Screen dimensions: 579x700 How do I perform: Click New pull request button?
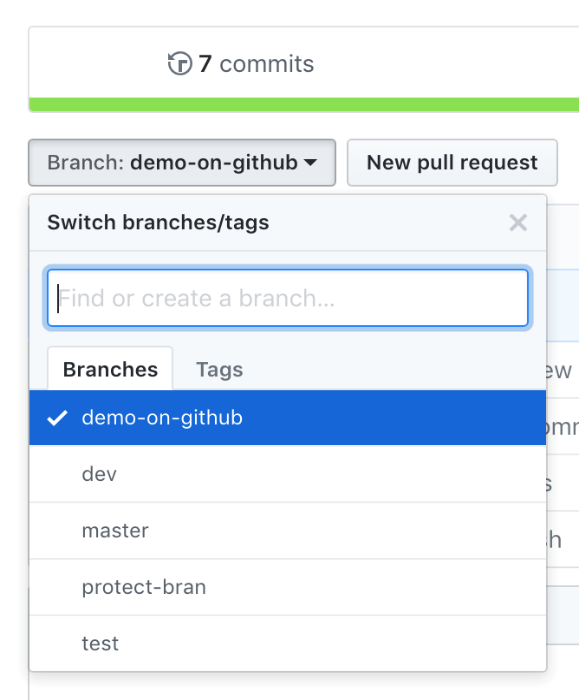452,162
